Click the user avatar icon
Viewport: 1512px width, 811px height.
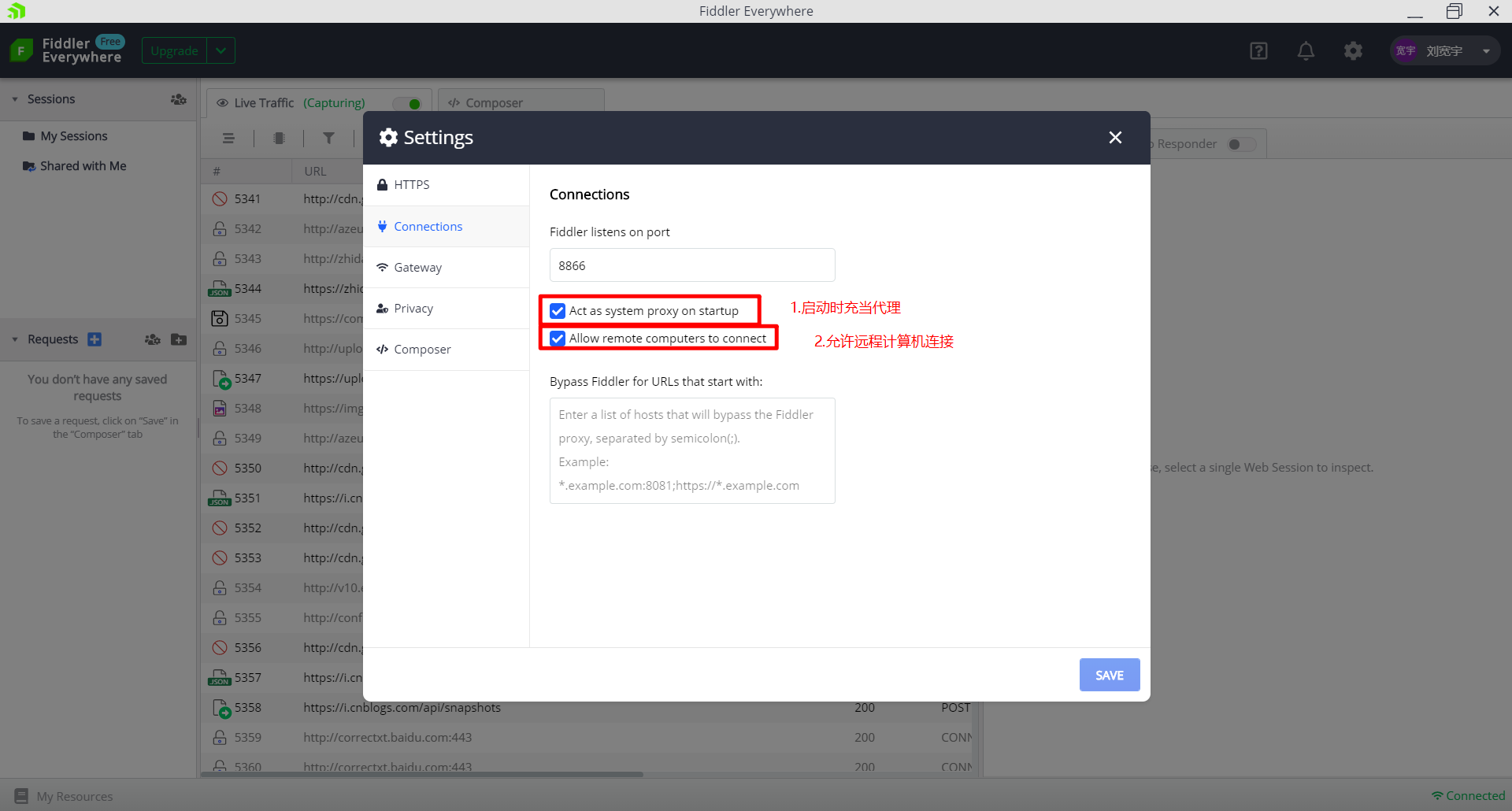click(1406, 51)
